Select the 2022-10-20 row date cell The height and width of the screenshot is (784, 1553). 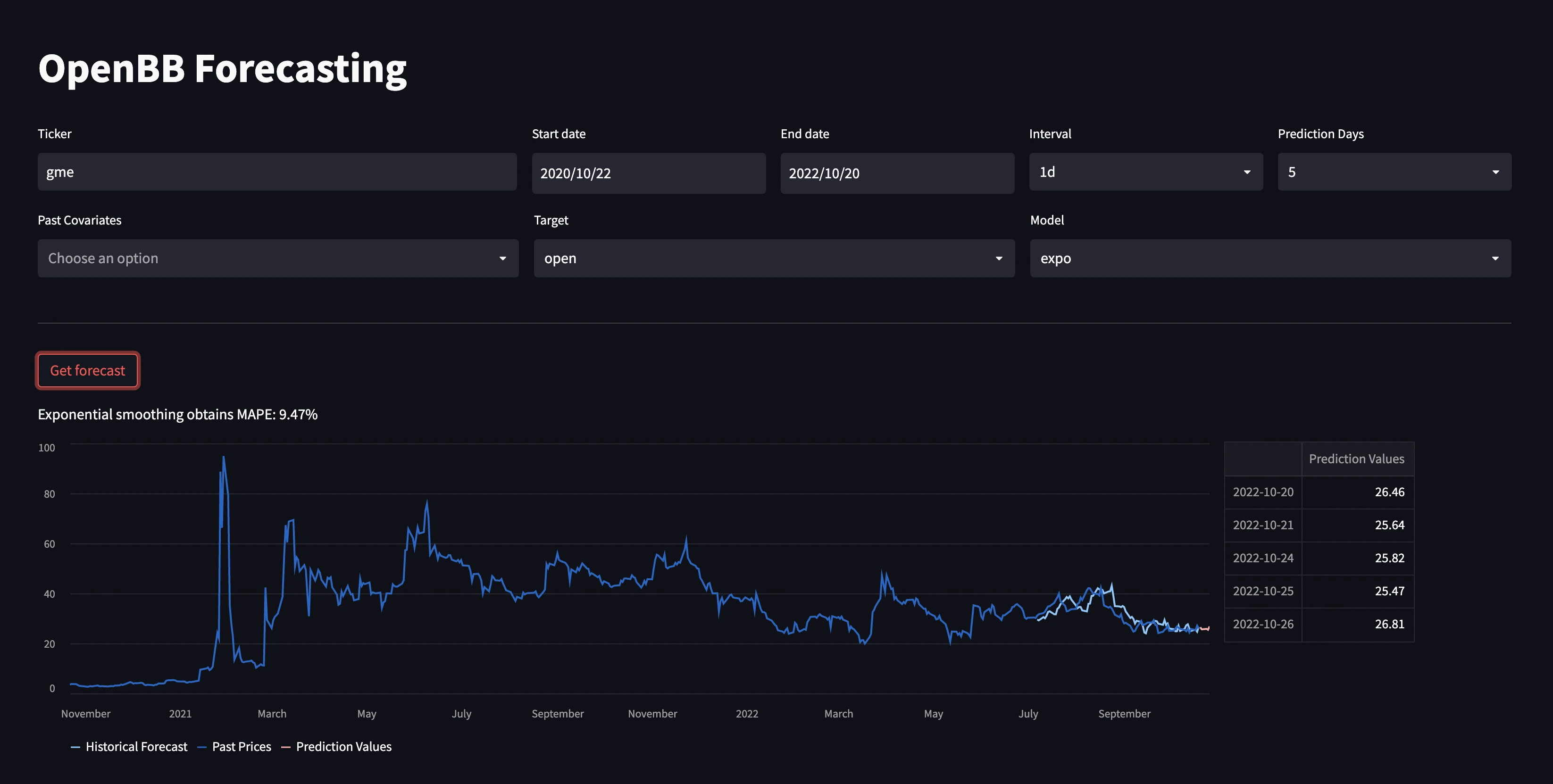(1263, 492)
